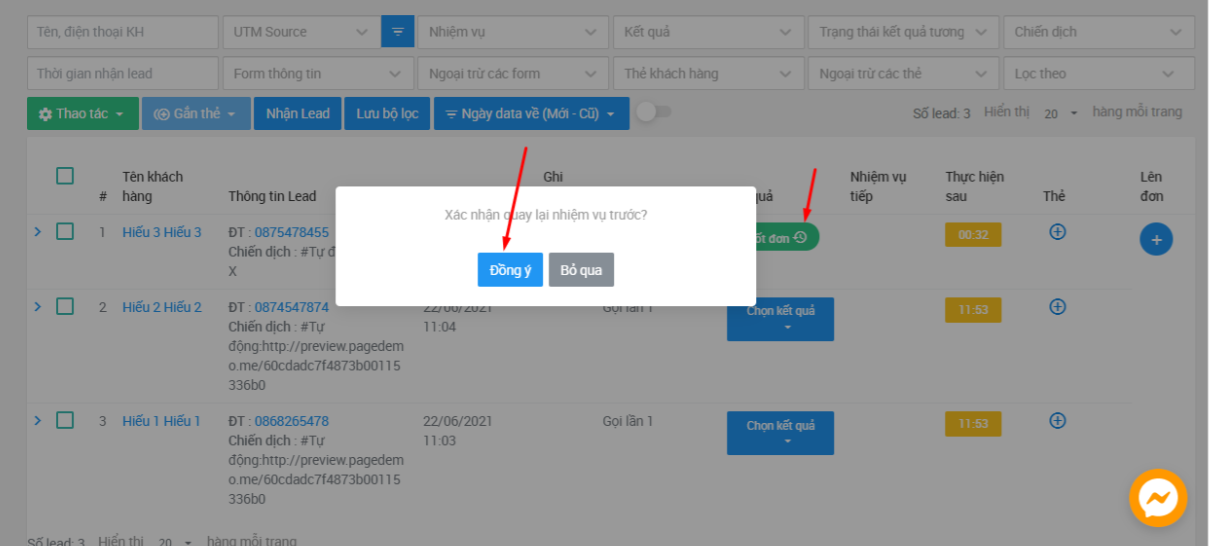Tick the checkbox for Hiếu 2 row
1209x546 pixels.
click(x=65, y=307)
